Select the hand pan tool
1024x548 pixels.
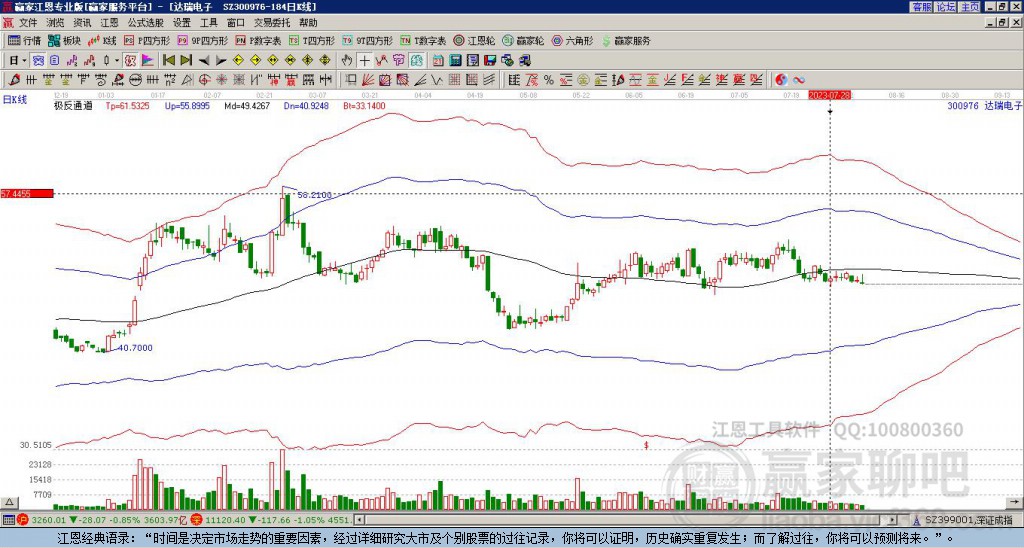coord(347,61)
